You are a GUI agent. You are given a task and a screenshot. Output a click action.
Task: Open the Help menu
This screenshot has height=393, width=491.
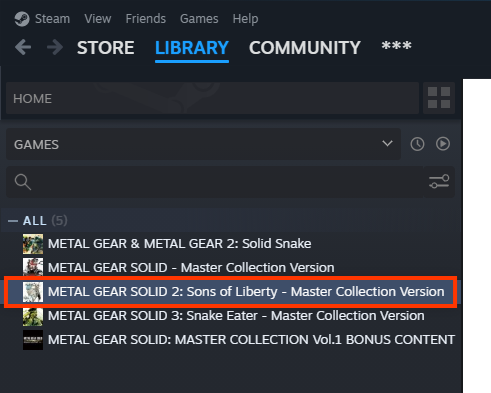pyautogui.click(x=245, y=19)
